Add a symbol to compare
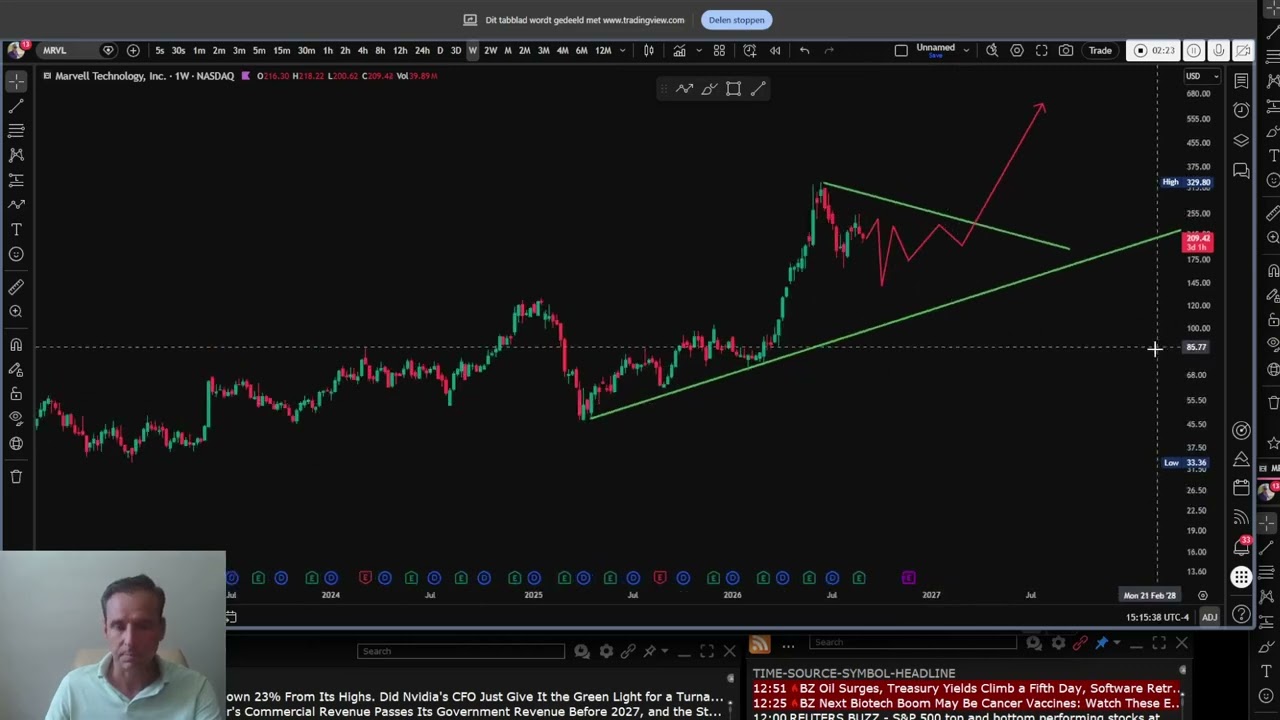 pos(133,50)
